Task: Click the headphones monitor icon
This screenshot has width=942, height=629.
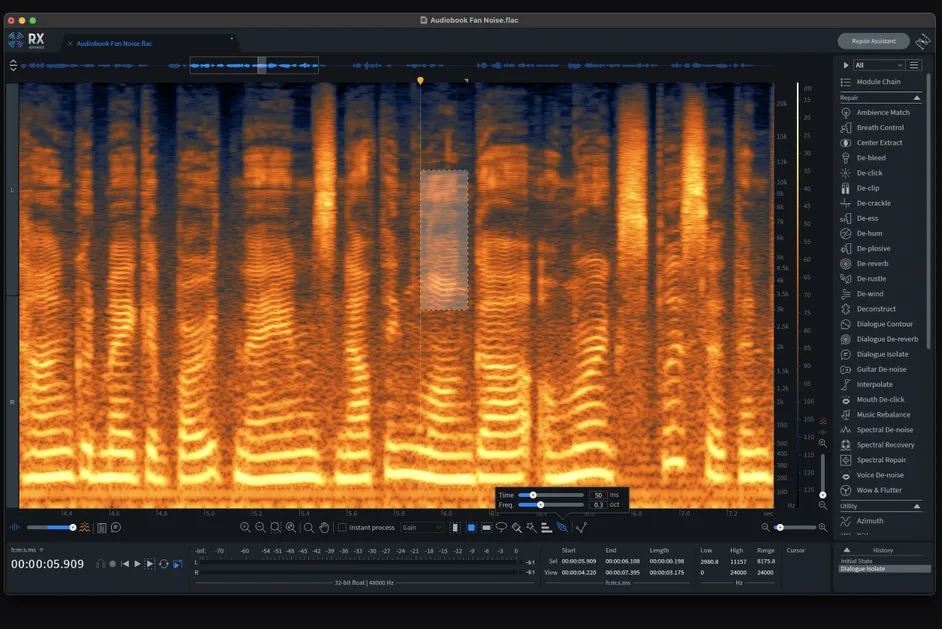Action: click(100, 564)
